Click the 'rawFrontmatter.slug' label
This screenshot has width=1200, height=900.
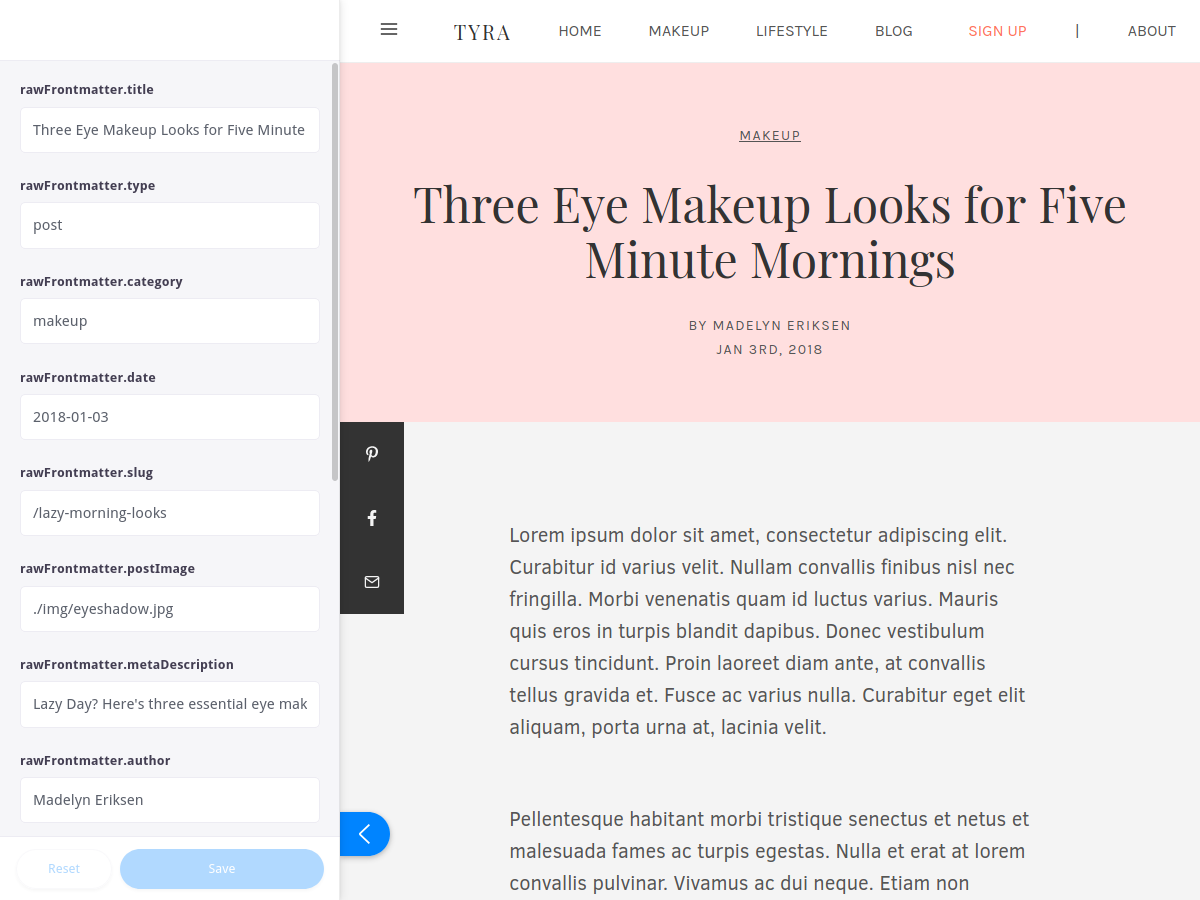[x=87, y=473]
